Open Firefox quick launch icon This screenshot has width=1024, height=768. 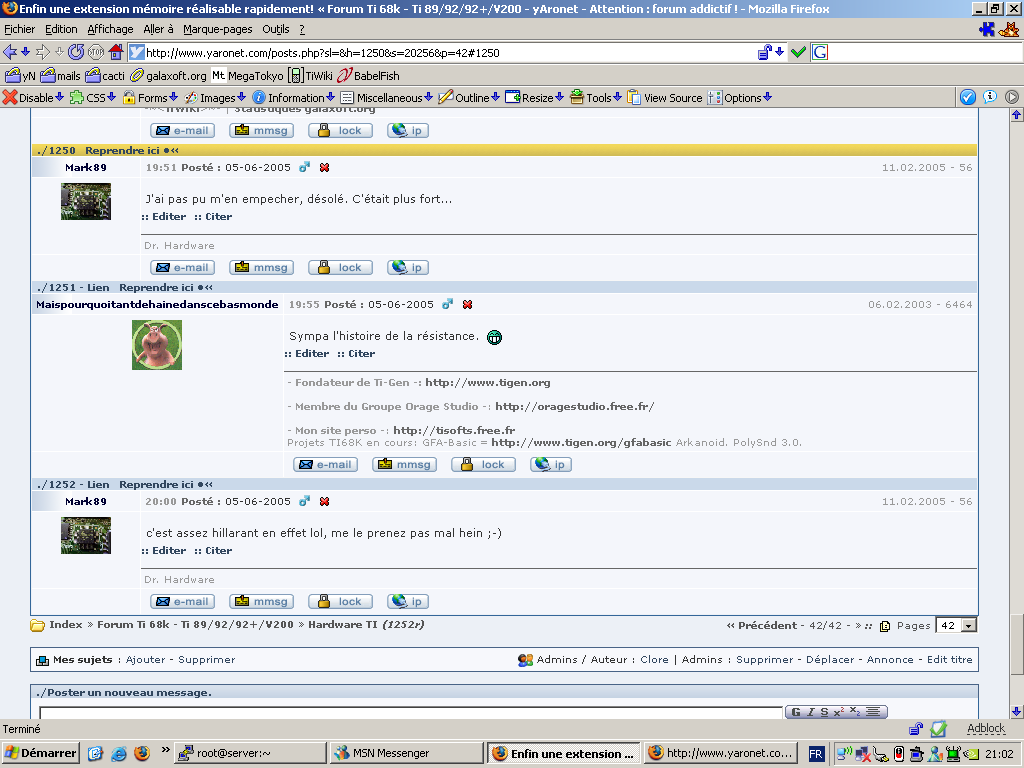[x=142, y=753]
